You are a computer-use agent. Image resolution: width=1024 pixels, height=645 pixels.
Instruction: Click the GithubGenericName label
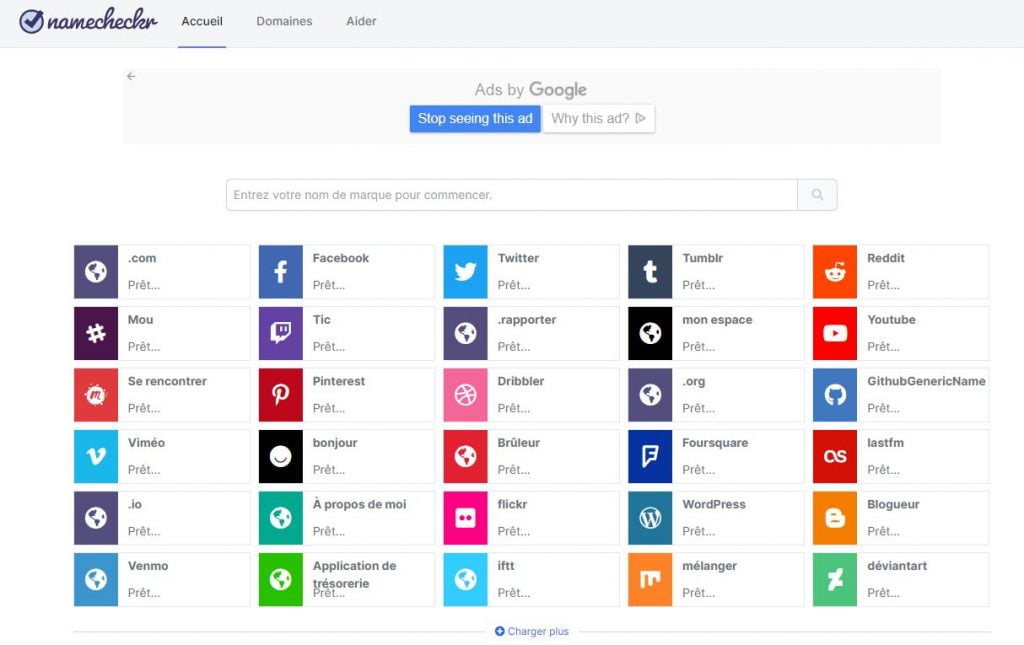pos(926,381)
